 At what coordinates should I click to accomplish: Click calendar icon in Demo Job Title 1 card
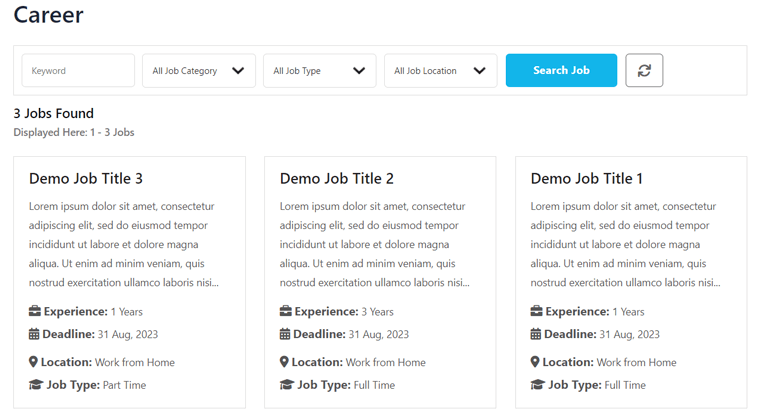pyautogui.click(x=536, y=334)
